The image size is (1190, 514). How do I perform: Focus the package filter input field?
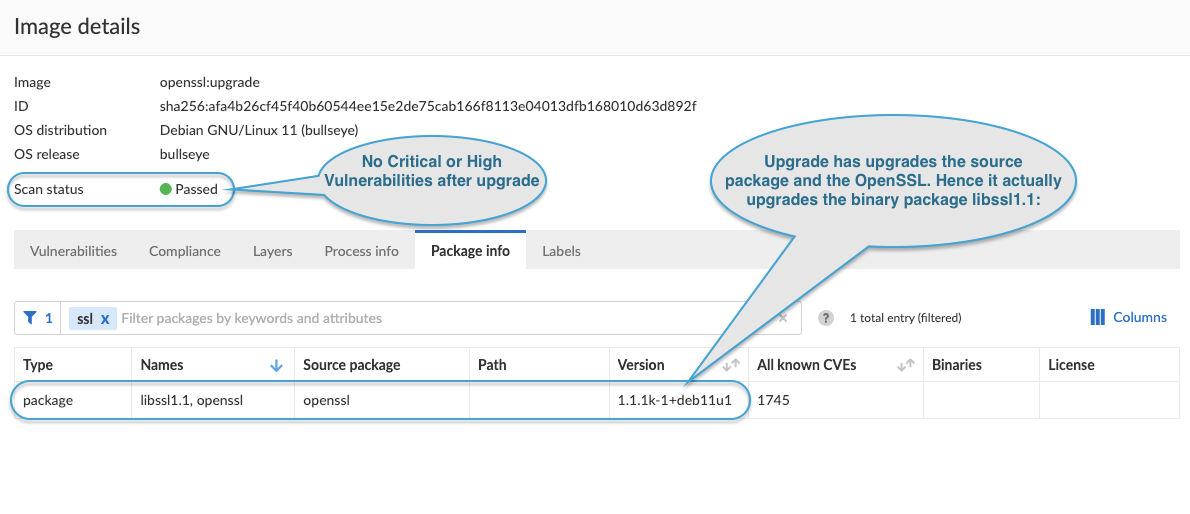pos(440,318)
